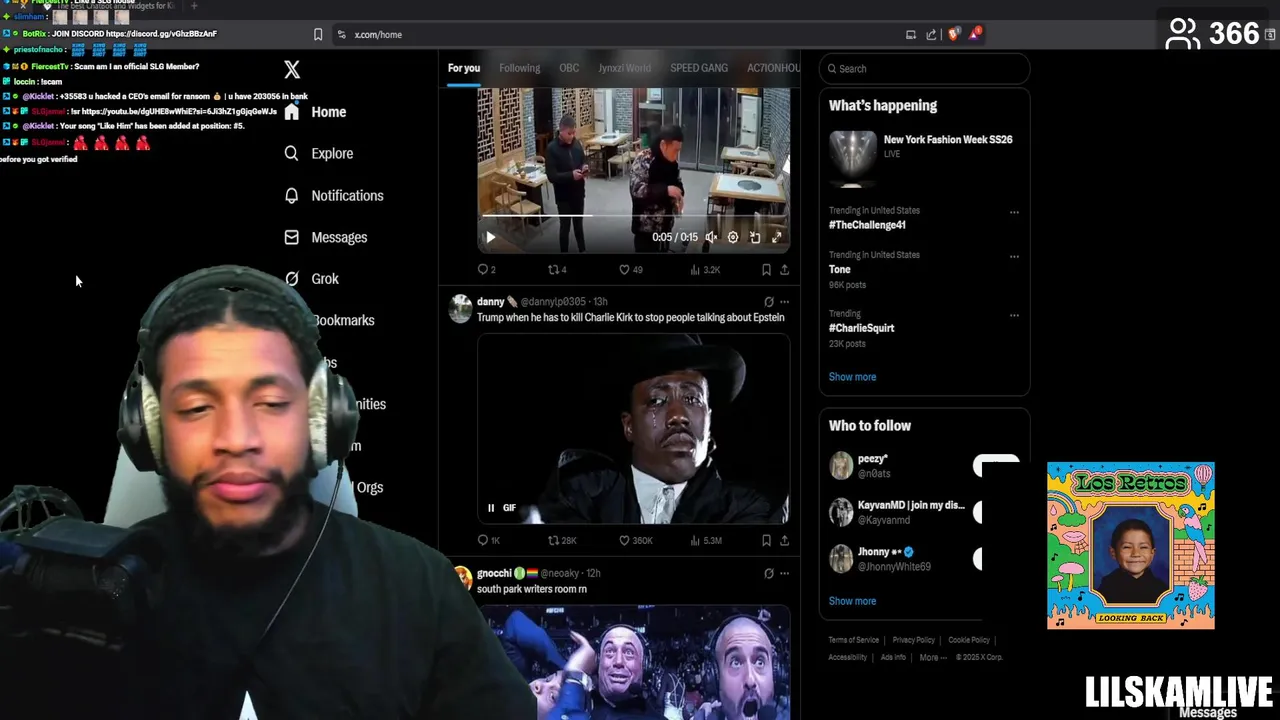
Task: View analytics for danny's 5.3M views
Action: tap(706, 541)
